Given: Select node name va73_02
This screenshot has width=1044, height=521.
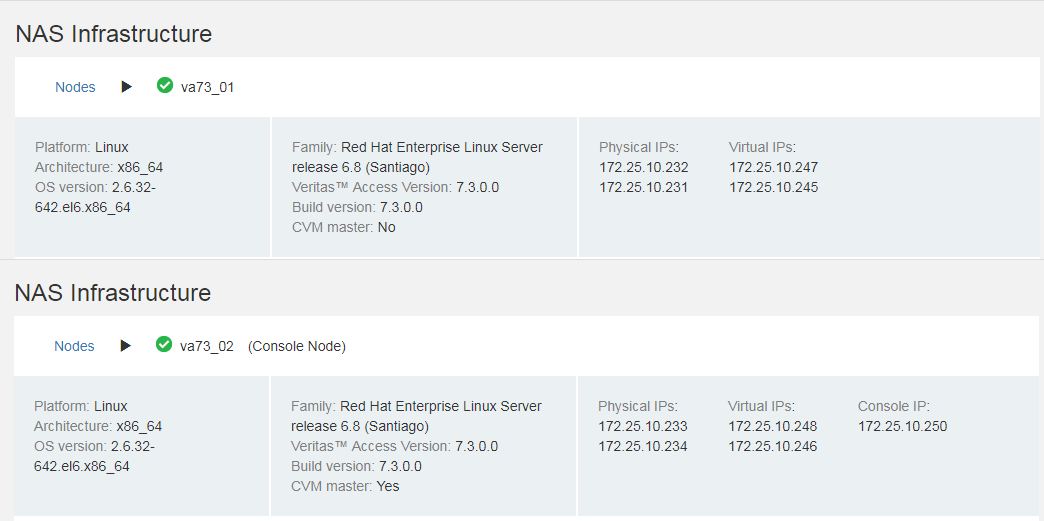Looking at the screenshot, I should tap(206, 346).
